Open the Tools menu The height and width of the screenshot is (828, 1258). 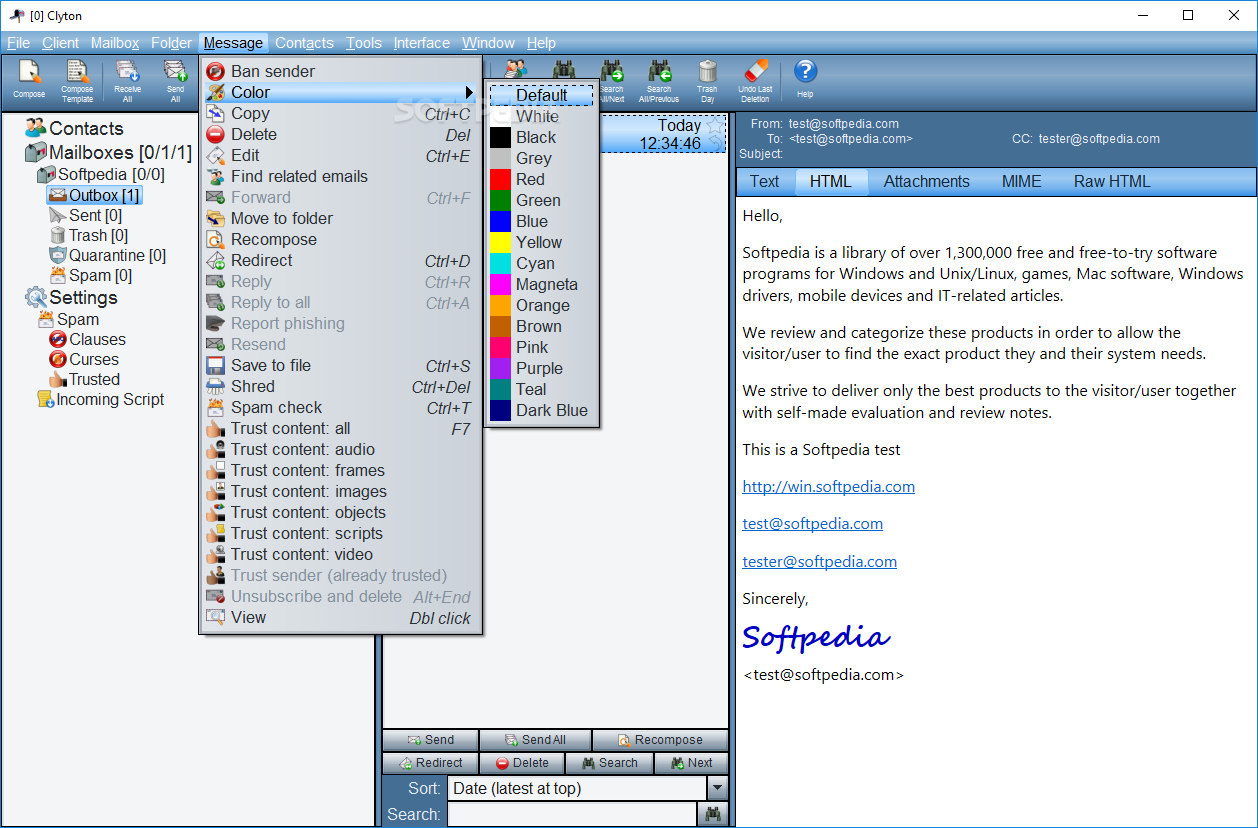(364, 43)
